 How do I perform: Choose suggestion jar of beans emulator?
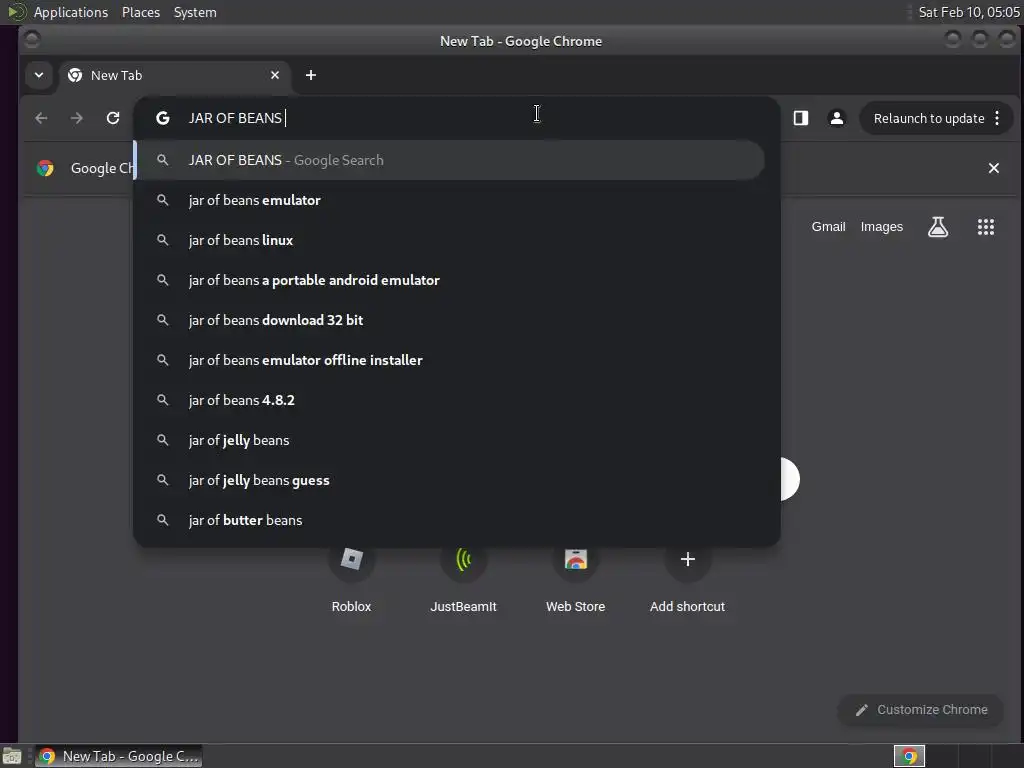coord(449,200)
